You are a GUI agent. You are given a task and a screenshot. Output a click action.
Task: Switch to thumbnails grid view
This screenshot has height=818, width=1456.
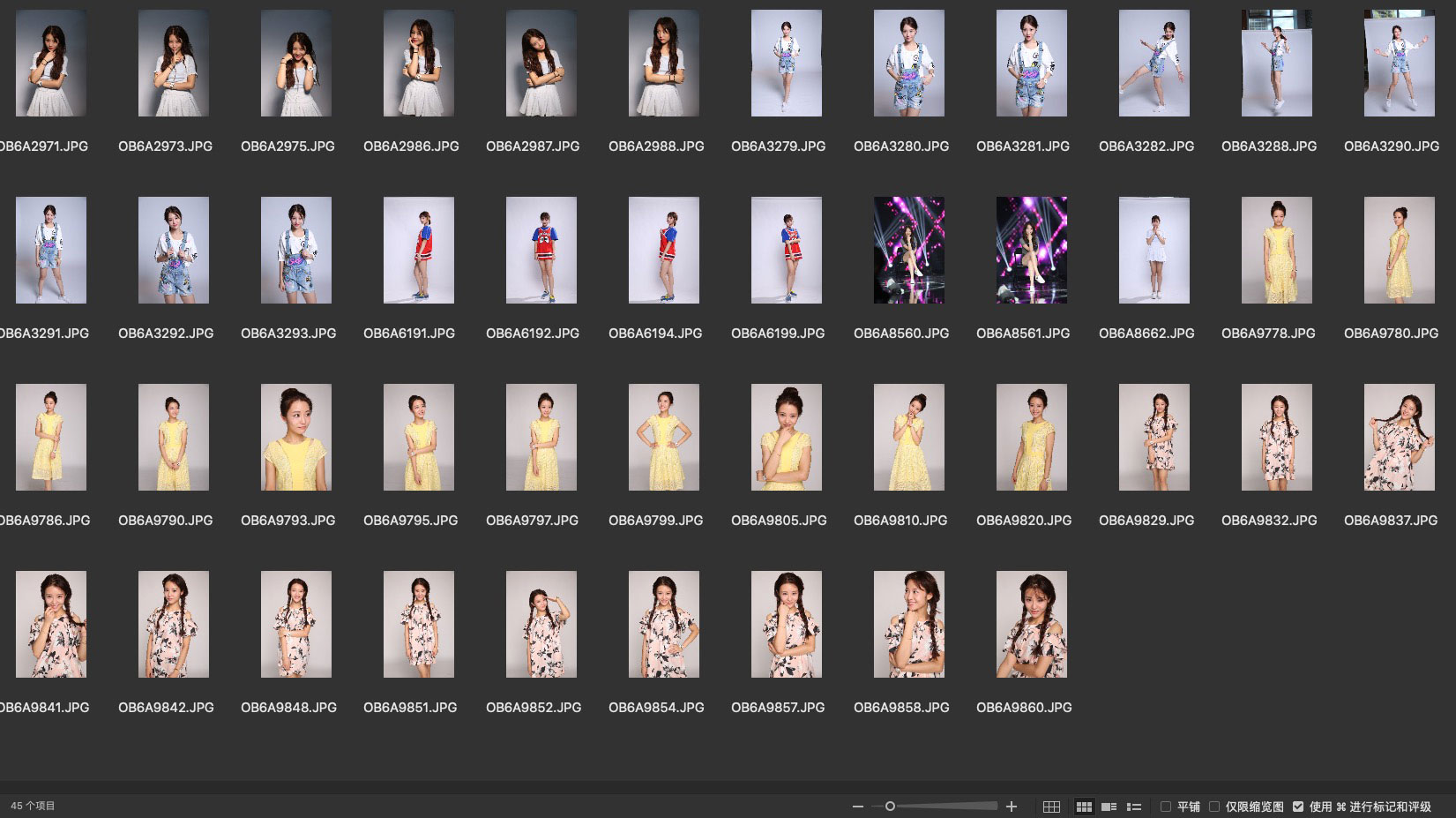(1084, 807)
